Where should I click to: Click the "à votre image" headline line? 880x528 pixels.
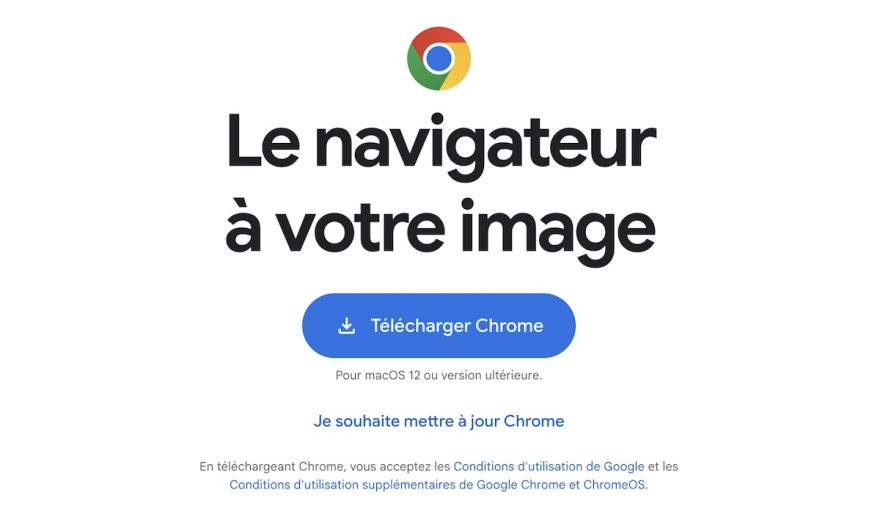tap(440, 232)
